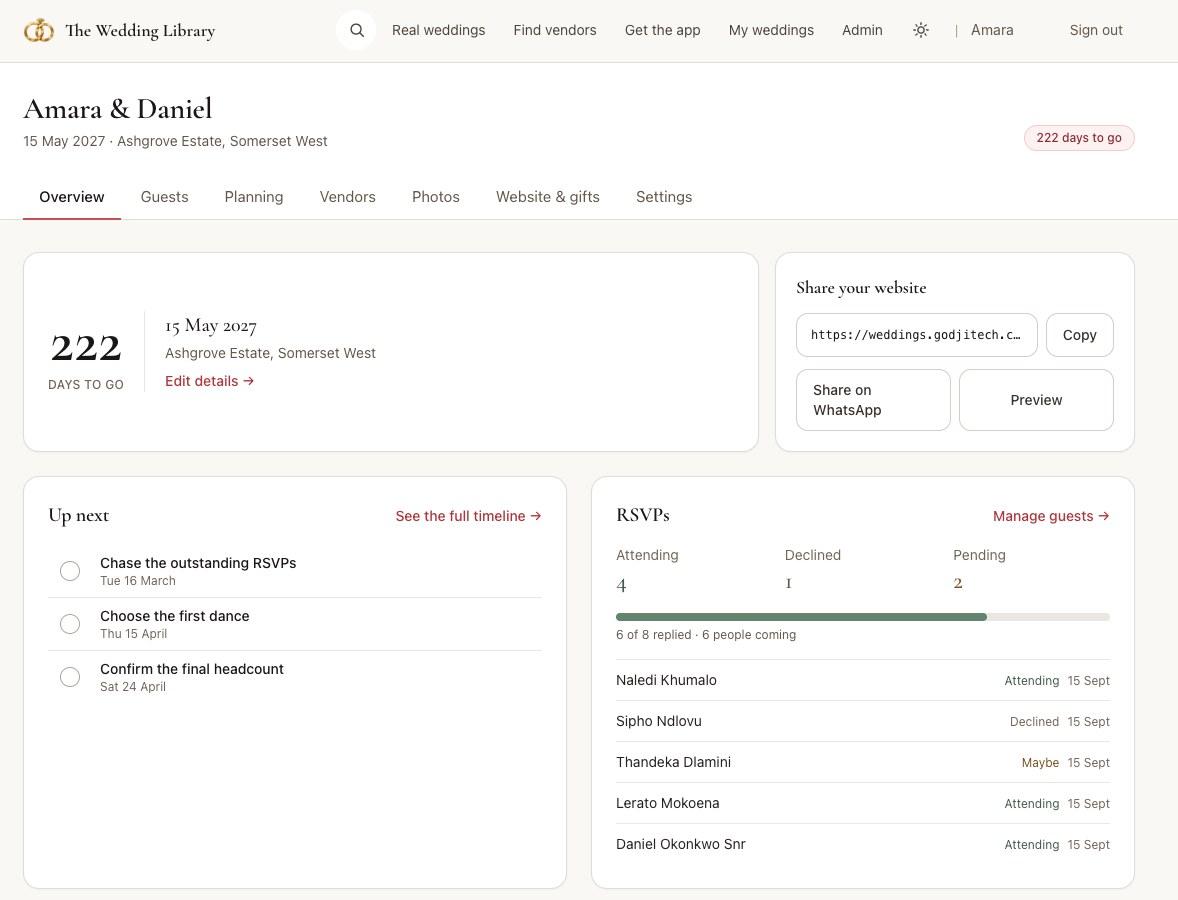The height and width of the screenshot is (900, 1178).
Task: Go to the Vendors tab
Action: pos(347,197)
